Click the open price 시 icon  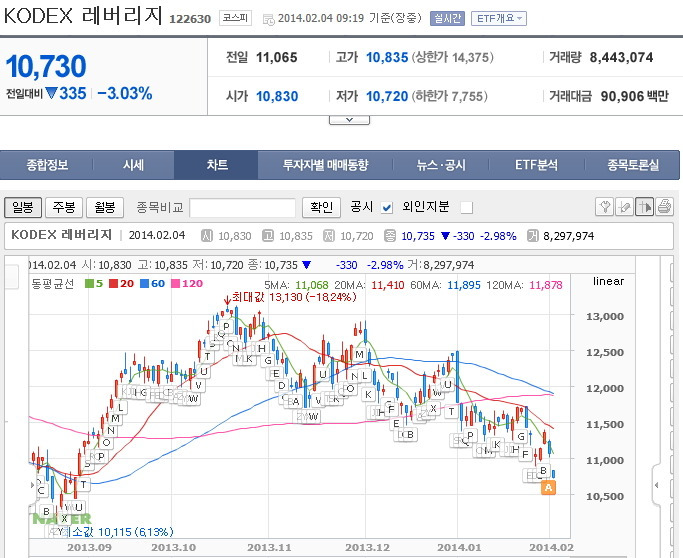[x=207, y=236]
